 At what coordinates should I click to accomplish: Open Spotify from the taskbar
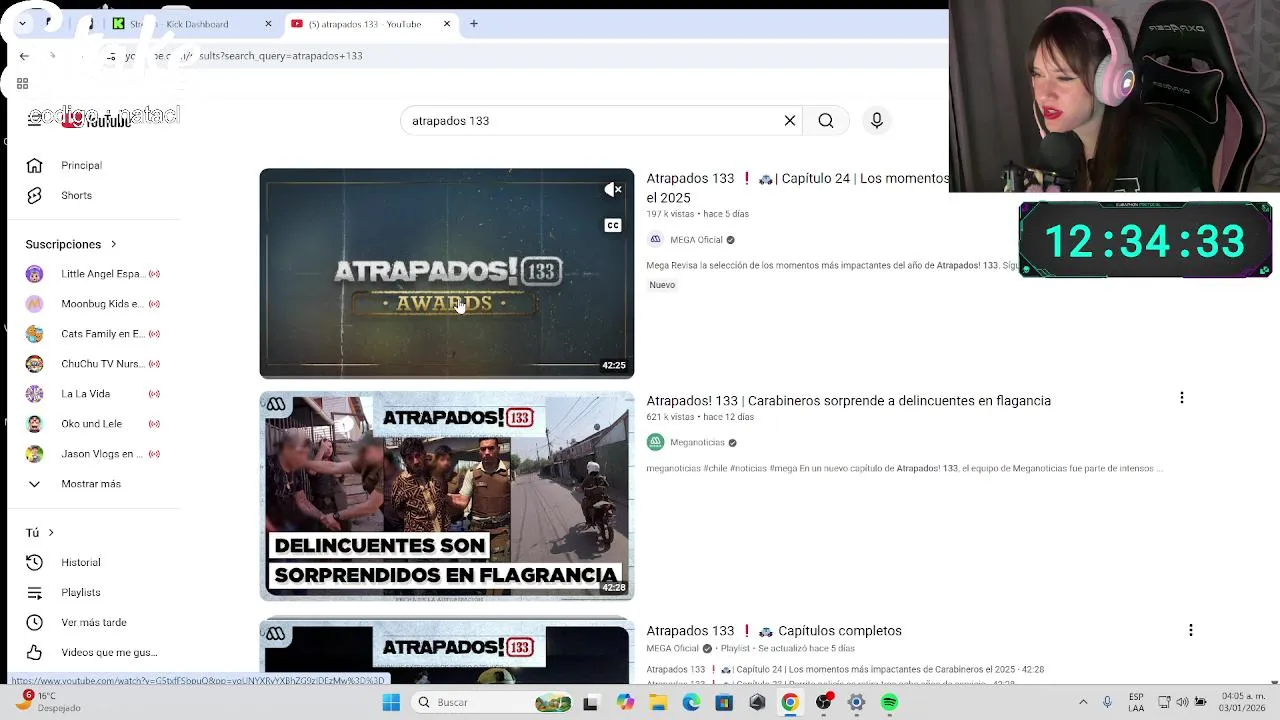(x=889, y=702)
